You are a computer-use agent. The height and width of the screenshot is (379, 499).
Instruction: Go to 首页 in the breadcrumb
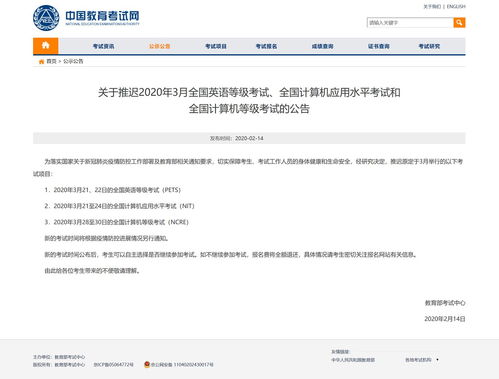[51, 61]
